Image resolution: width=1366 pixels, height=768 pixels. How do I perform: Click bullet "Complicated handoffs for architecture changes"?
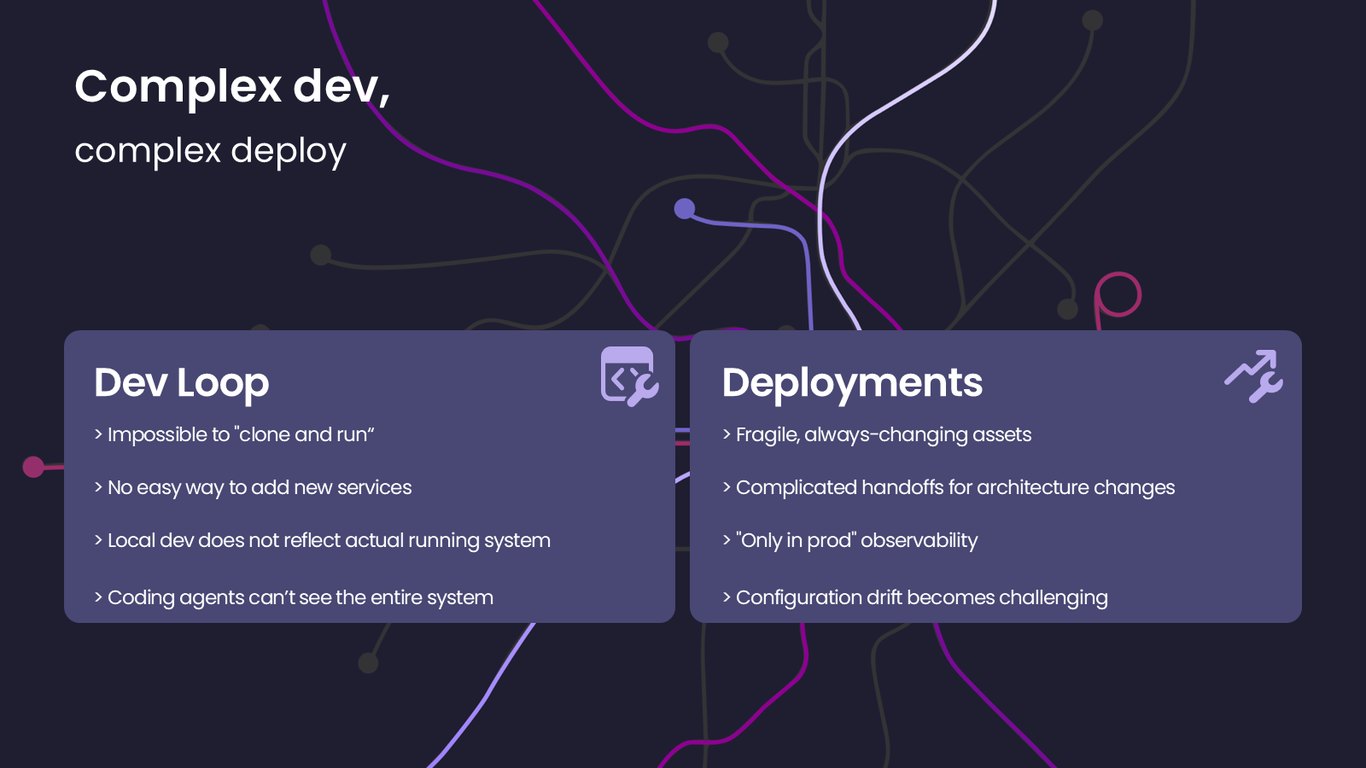click(948, 488)
